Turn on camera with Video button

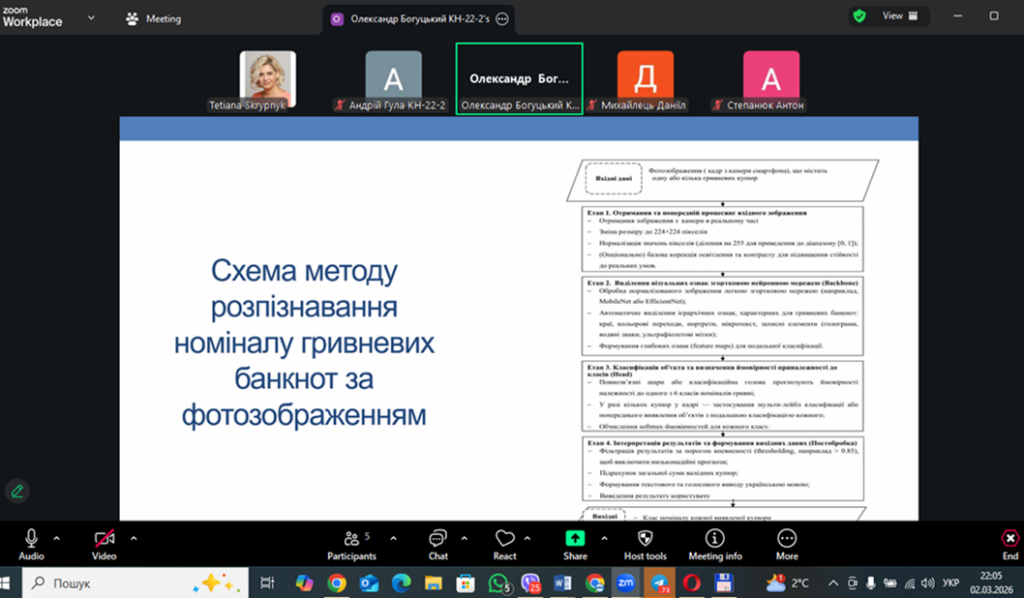pos(104,538)
